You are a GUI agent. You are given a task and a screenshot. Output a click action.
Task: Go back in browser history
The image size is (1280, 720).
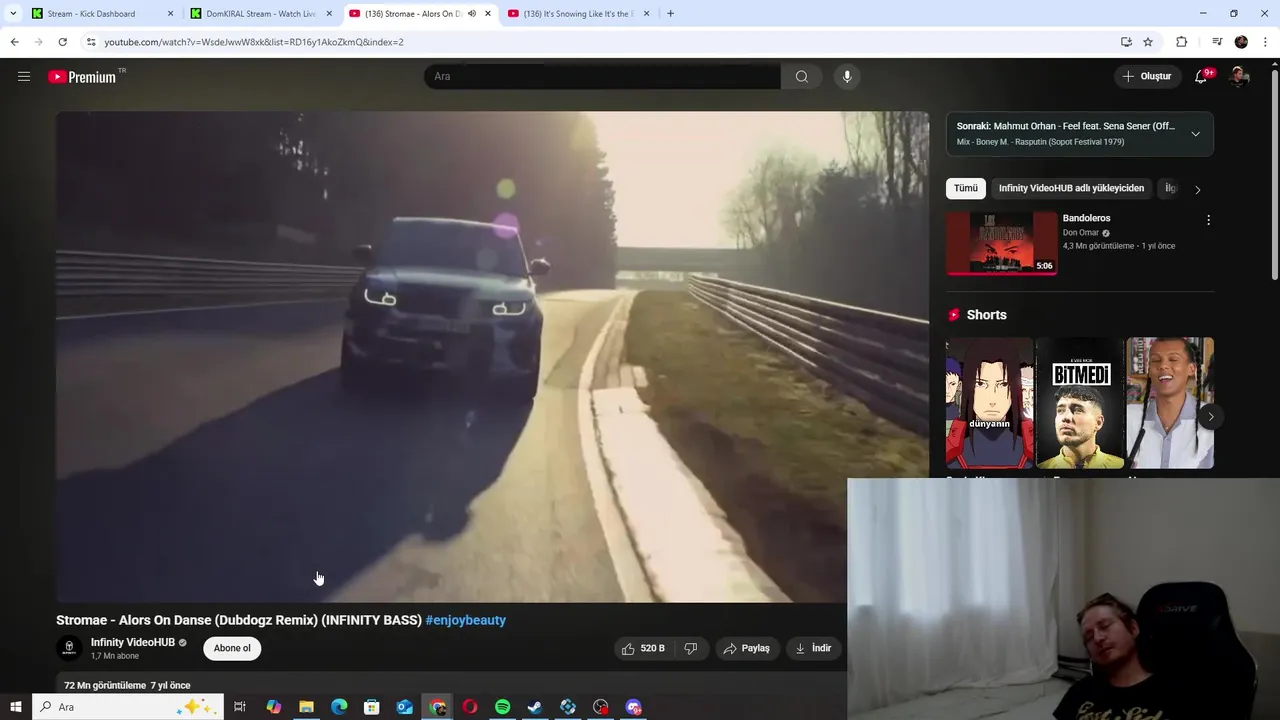pyautogui.click(x=14, y=42)
